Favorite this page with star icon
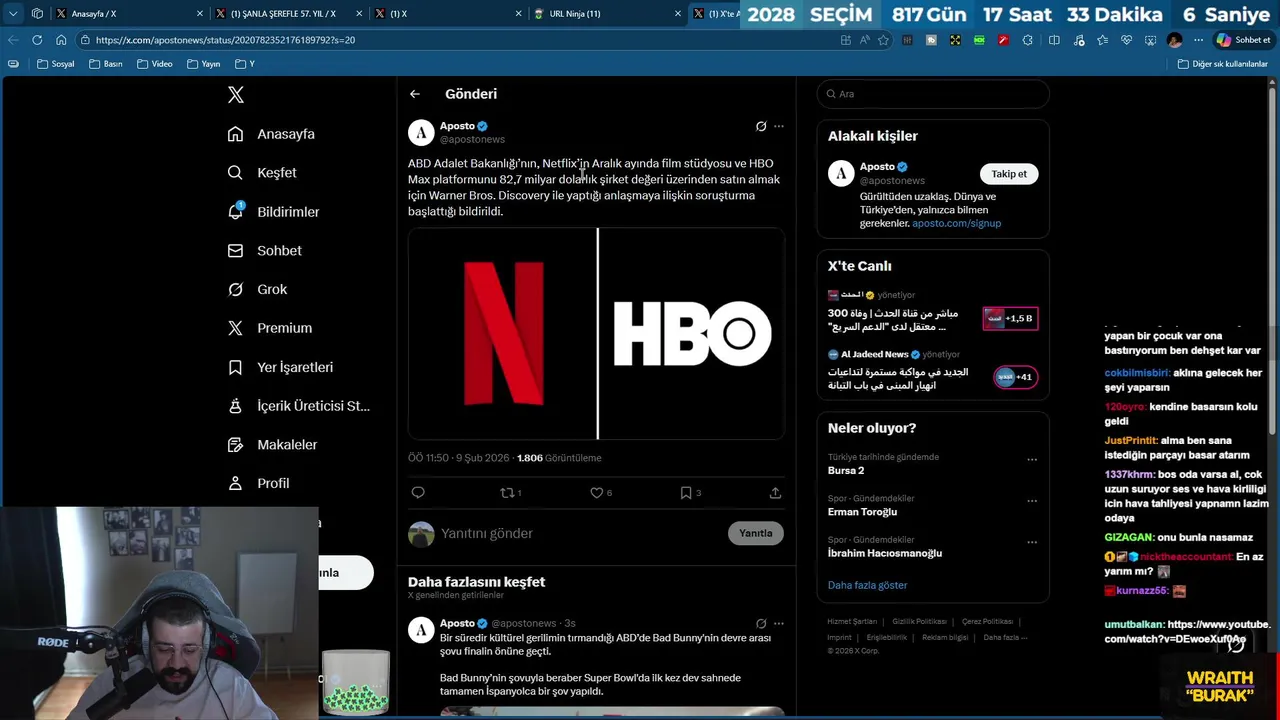 883,40
